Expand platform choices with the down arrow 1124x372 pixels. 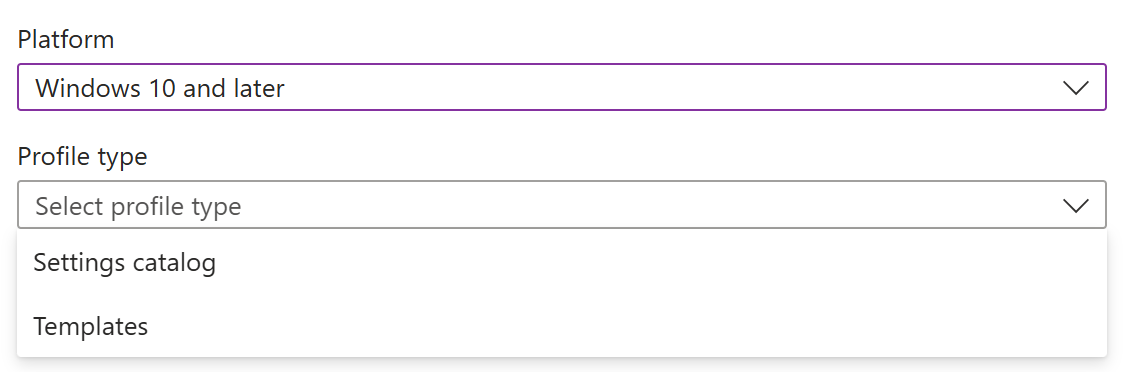pyautogui.click(x=1075, y=88)
